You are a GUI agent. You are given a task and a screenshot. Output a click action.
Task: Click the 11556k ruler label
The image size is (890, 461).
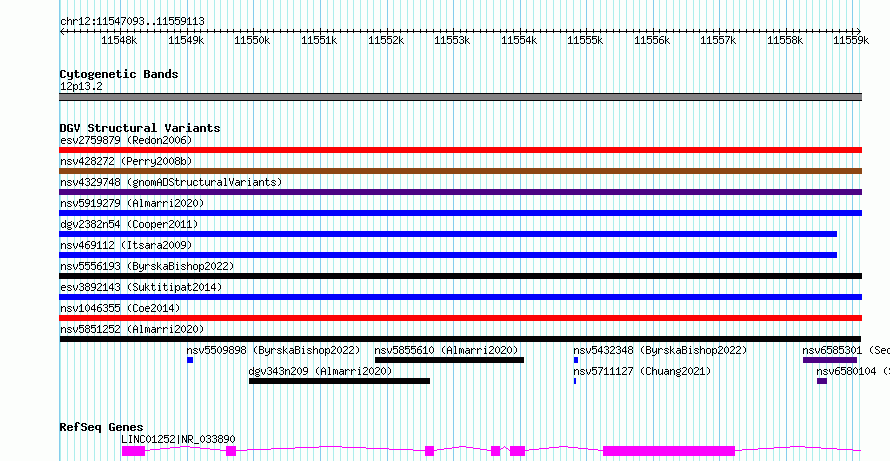point(652,40)
